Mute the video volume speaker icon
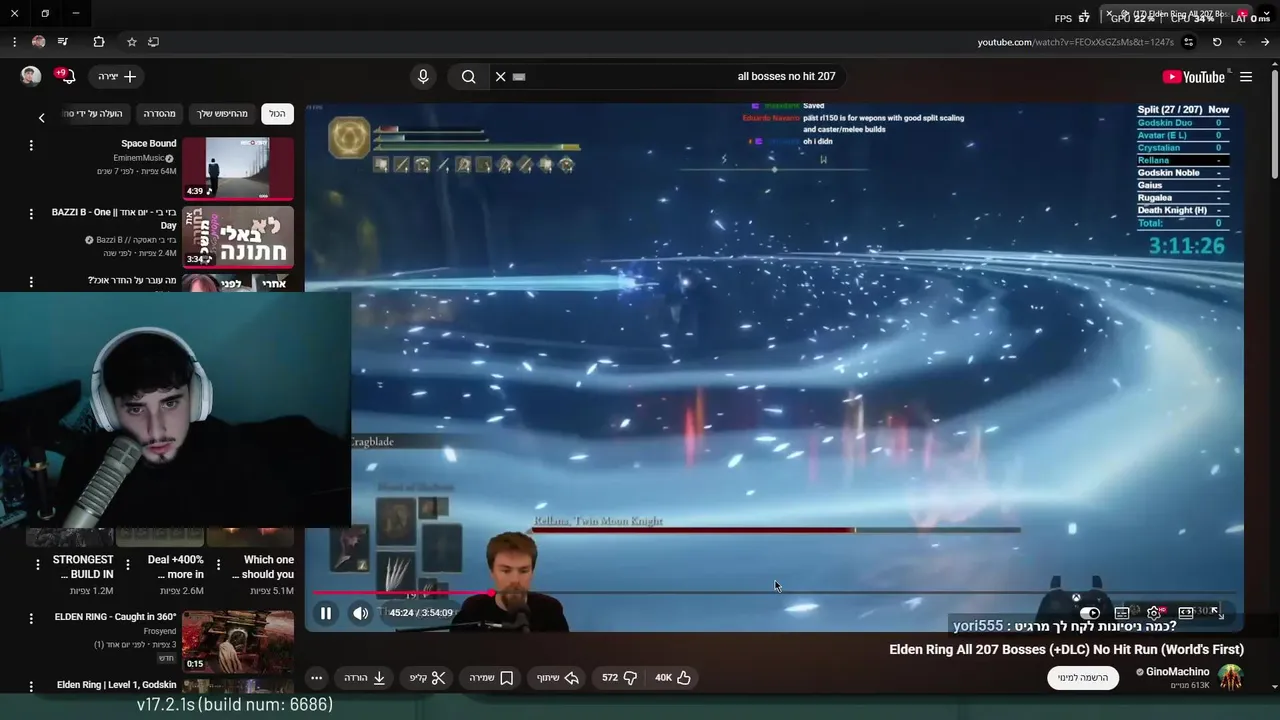Screen dimensions: 1280x720 click(x=361, y=613)
